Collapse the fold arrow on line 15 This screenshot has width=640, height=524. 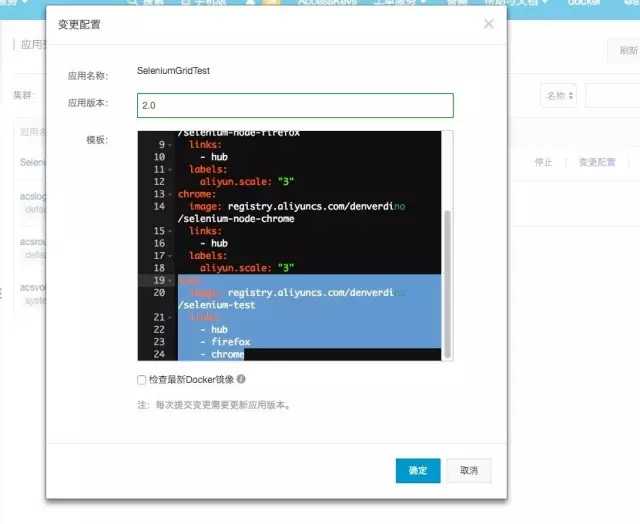point(170,231)
